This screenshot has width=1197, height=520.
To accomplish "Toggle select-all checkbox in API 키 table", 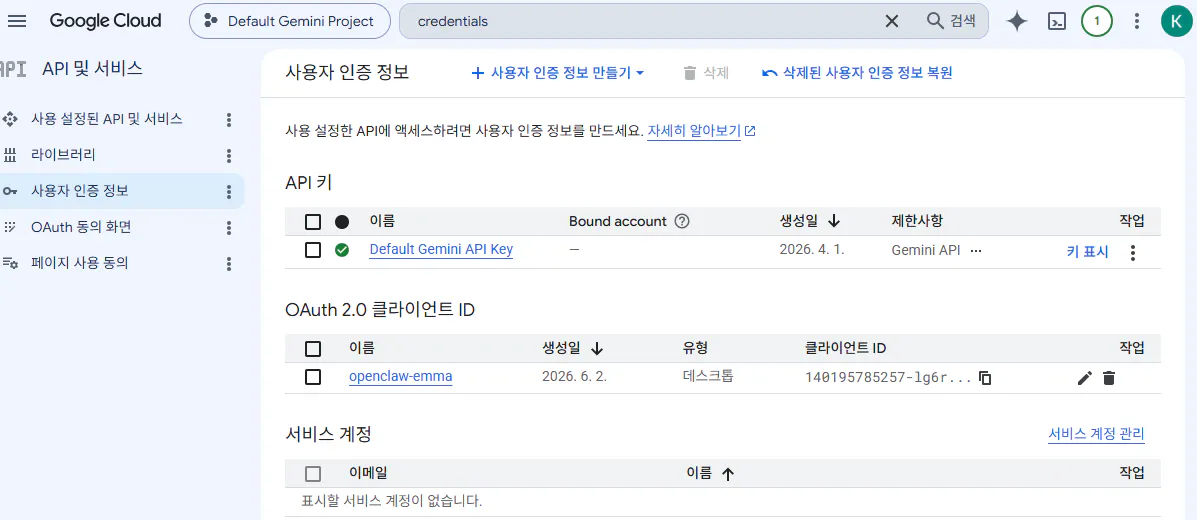I will click(312, 222).
